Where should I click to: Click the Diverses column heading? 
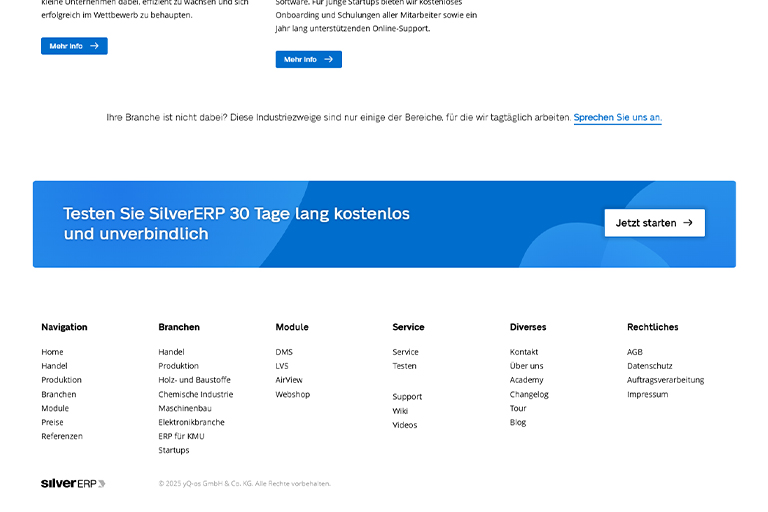pyautogui.click(x=528, y=327)
